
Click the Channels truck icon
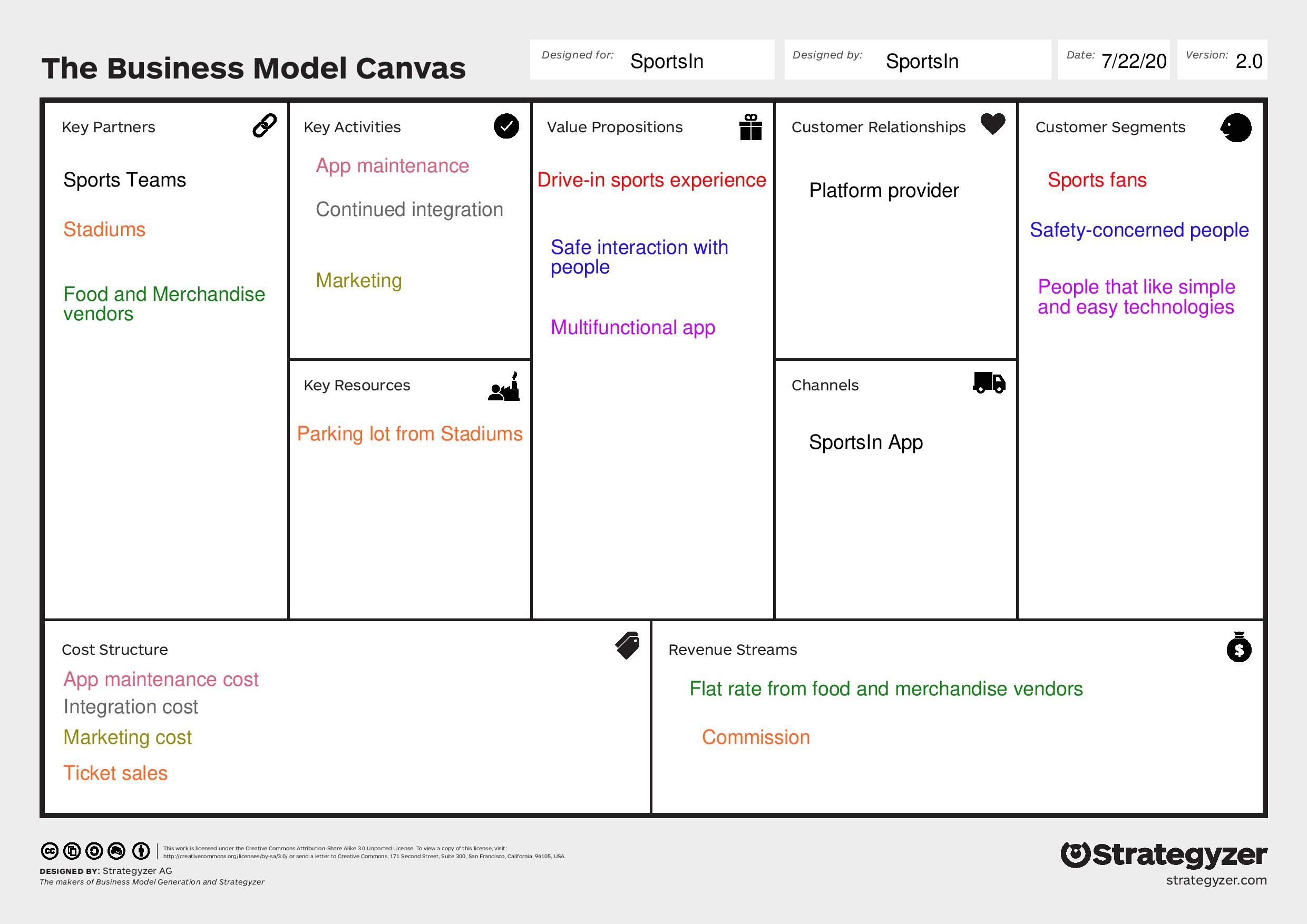(x=989, y=383)
